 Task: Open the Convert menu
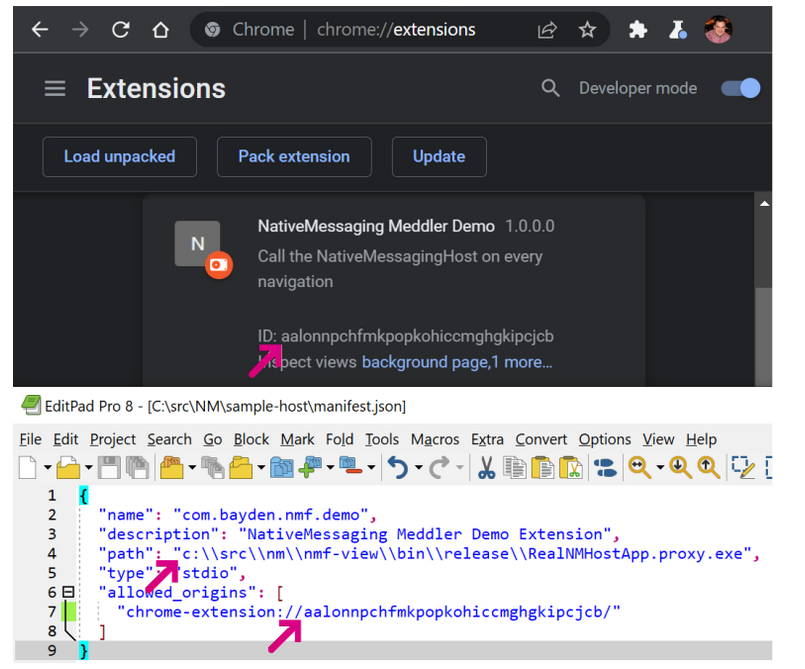[540, 439]
